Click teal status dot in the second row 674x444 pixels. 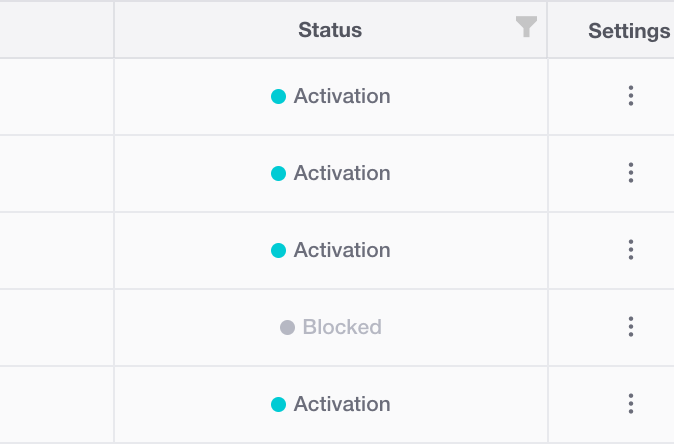[279, 174]
